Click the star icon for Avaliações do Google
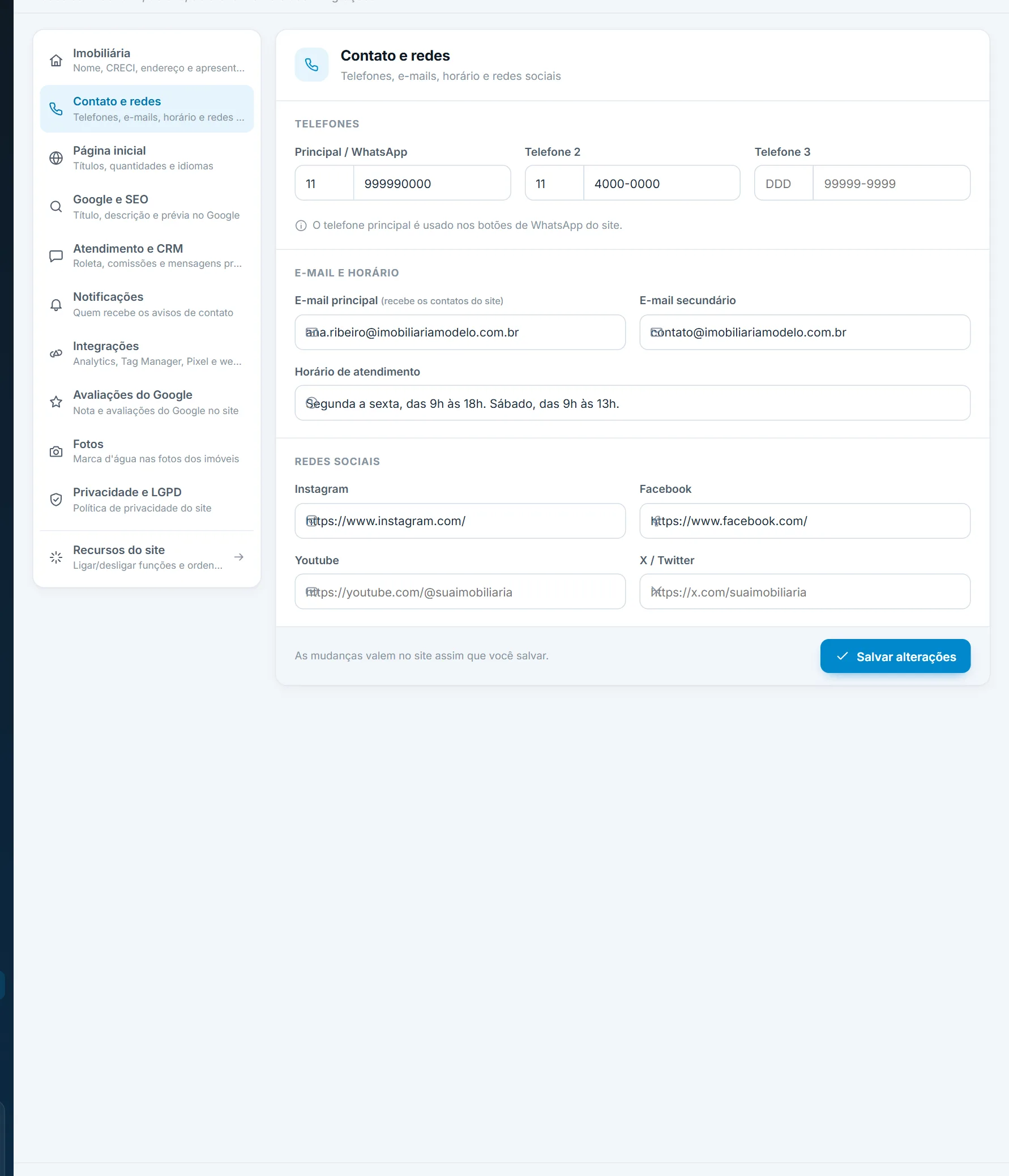Screen dimensions: 1009x1176 click(55, 402)
